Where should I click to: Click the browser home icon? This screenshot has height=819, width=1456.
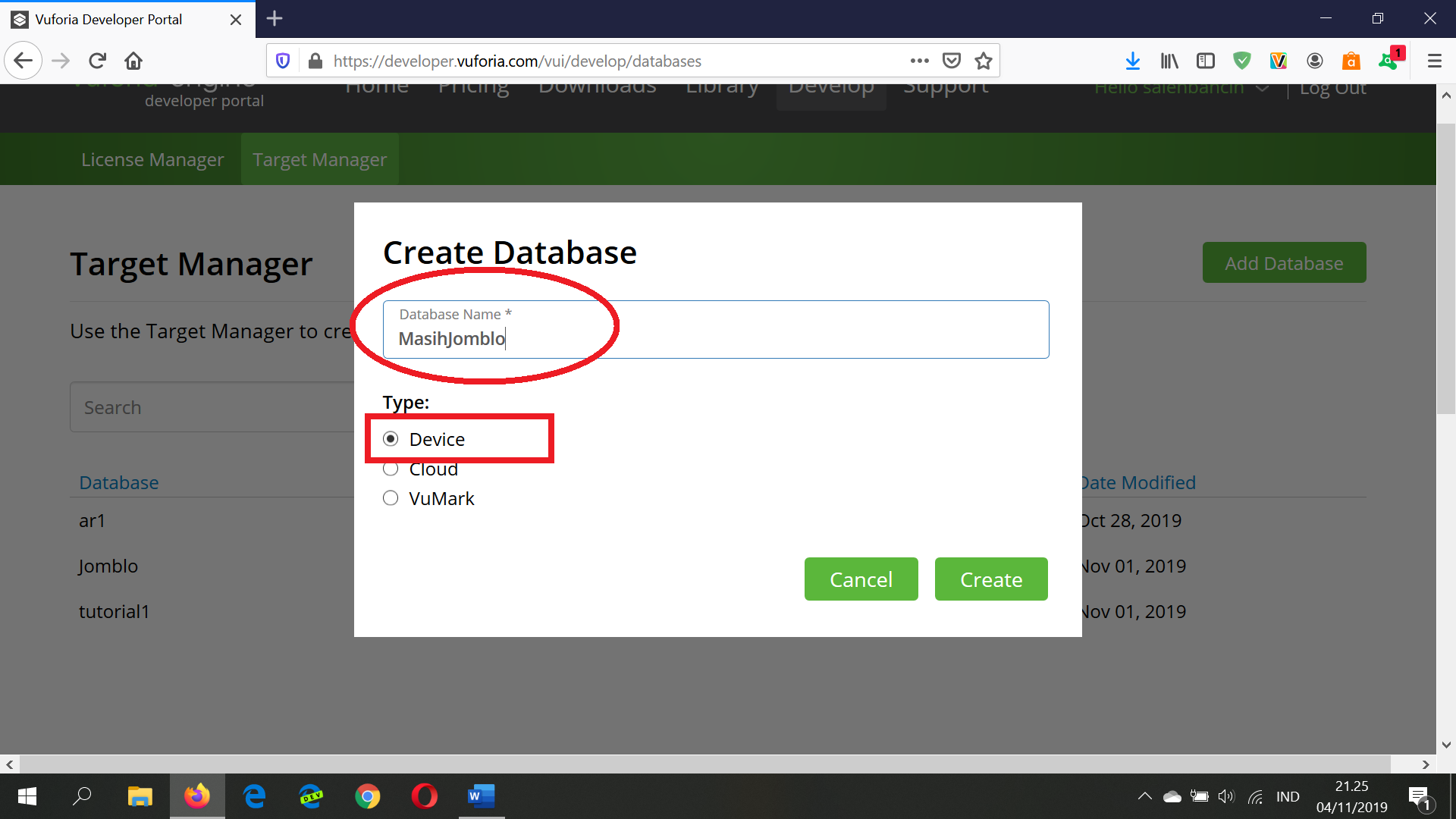point(133,61)
